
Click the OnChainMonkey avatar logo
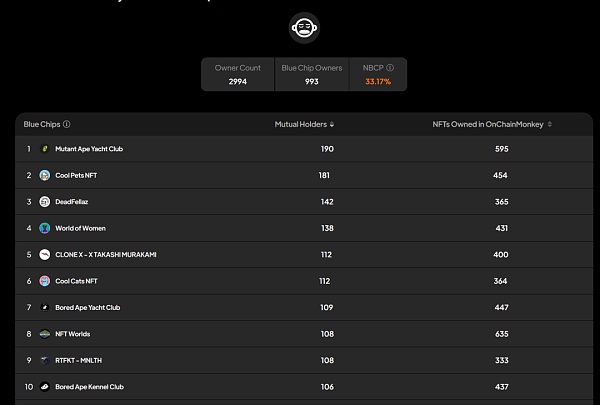(x=305, y=28)
